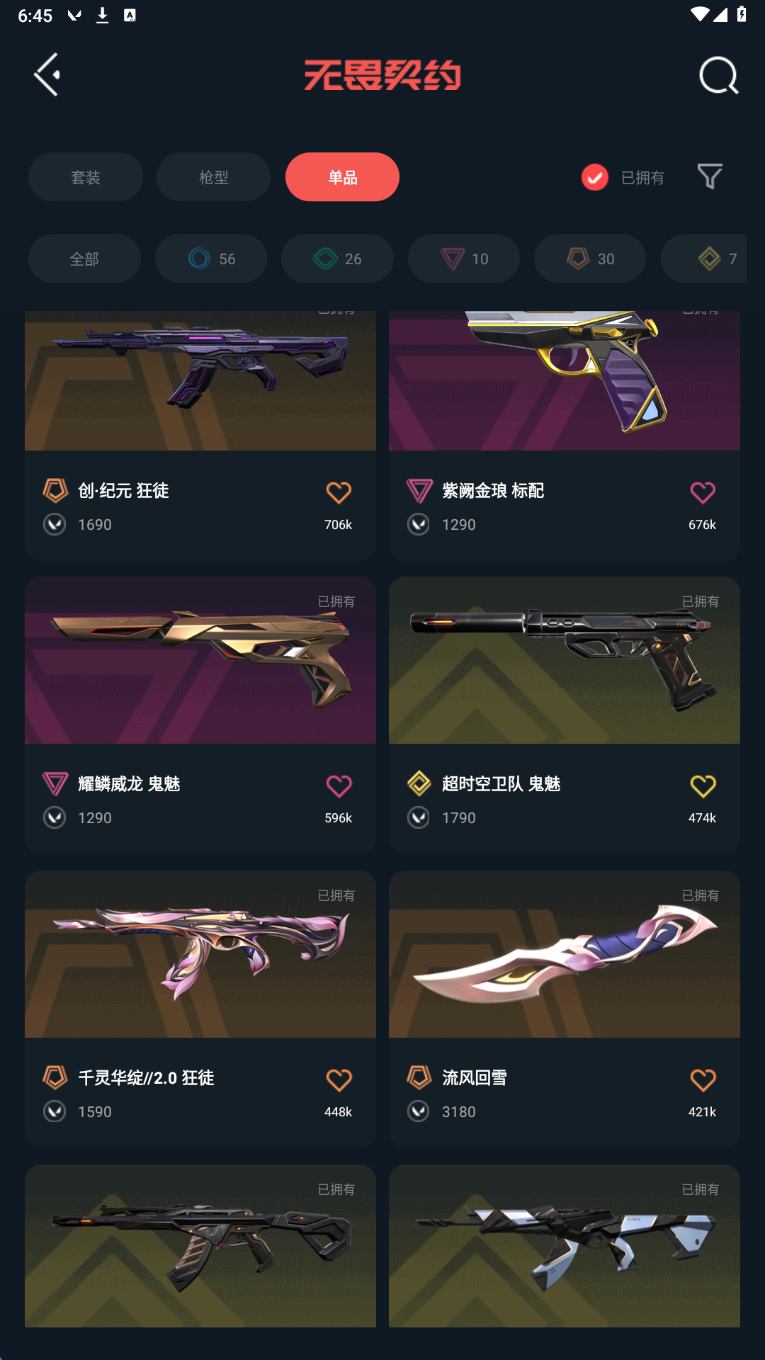Image resolution: width=765 pixels, height=1360 pixels.
Task: Favorite 创·纪元 狂徒 with heart icon
Action: 339,492
